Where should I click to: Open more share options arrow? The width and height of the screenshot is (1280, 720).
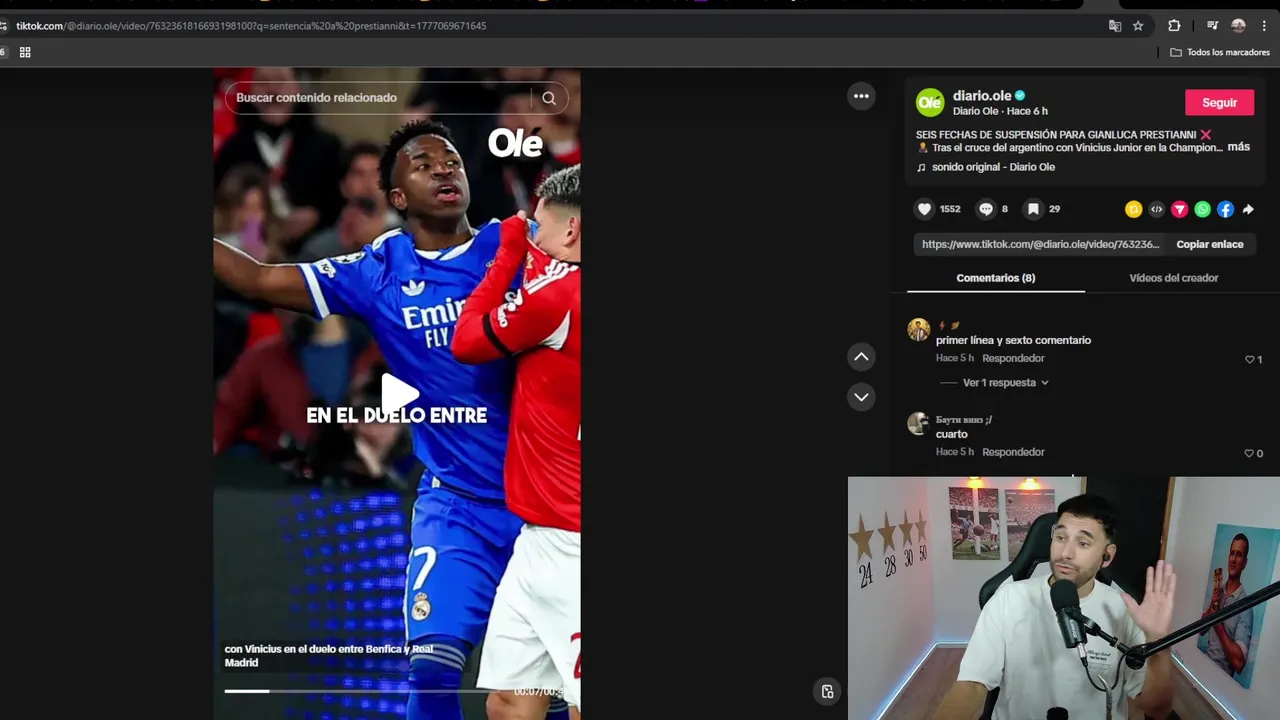(1248, 209)
